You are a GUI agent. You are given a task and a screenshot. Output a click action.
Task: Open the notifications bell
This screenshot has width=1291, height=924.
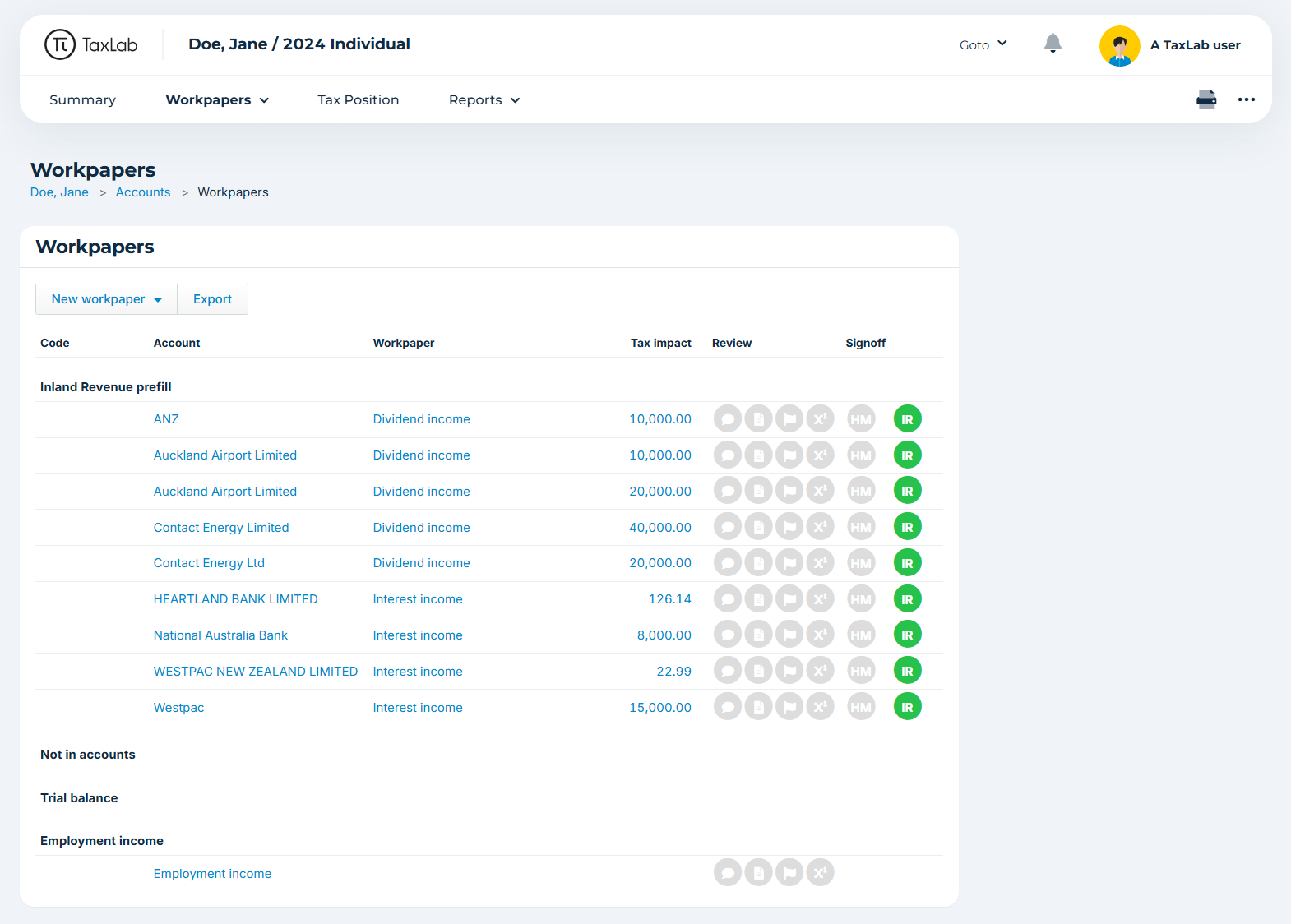(x=1053, y=44)
